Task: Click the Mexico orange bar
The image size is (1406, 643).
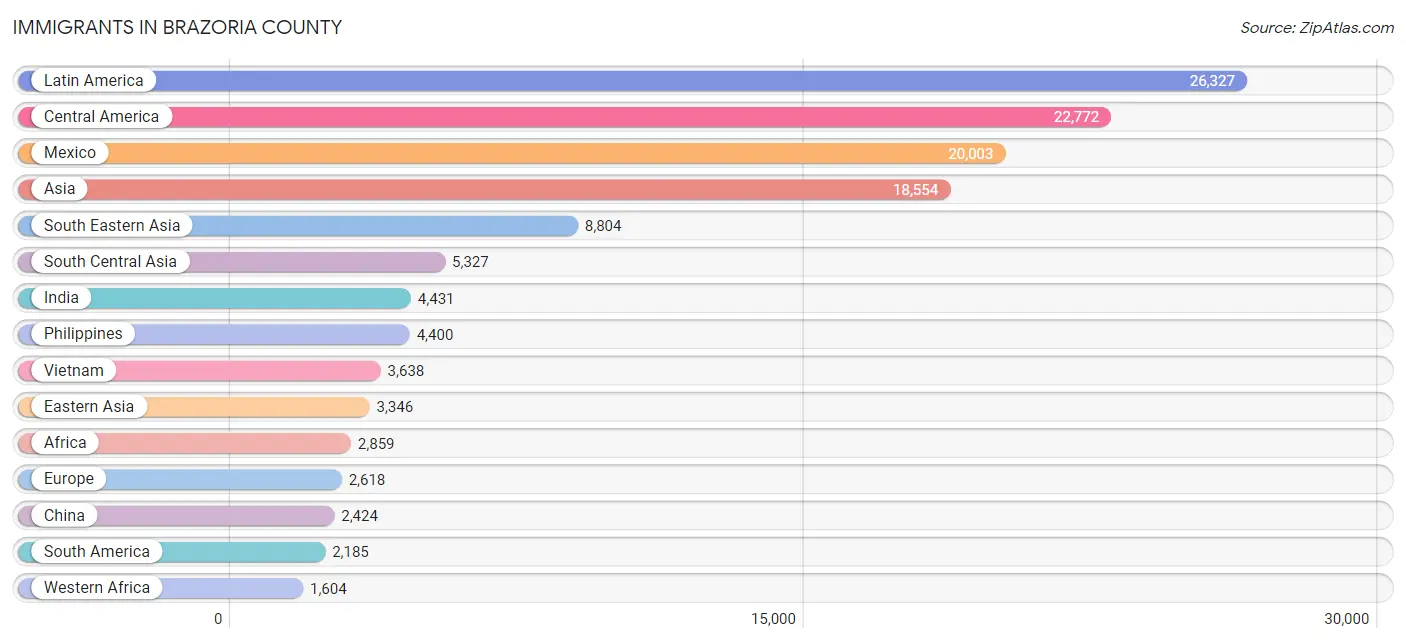Action: pyautogui.click(x=511, y=153)
